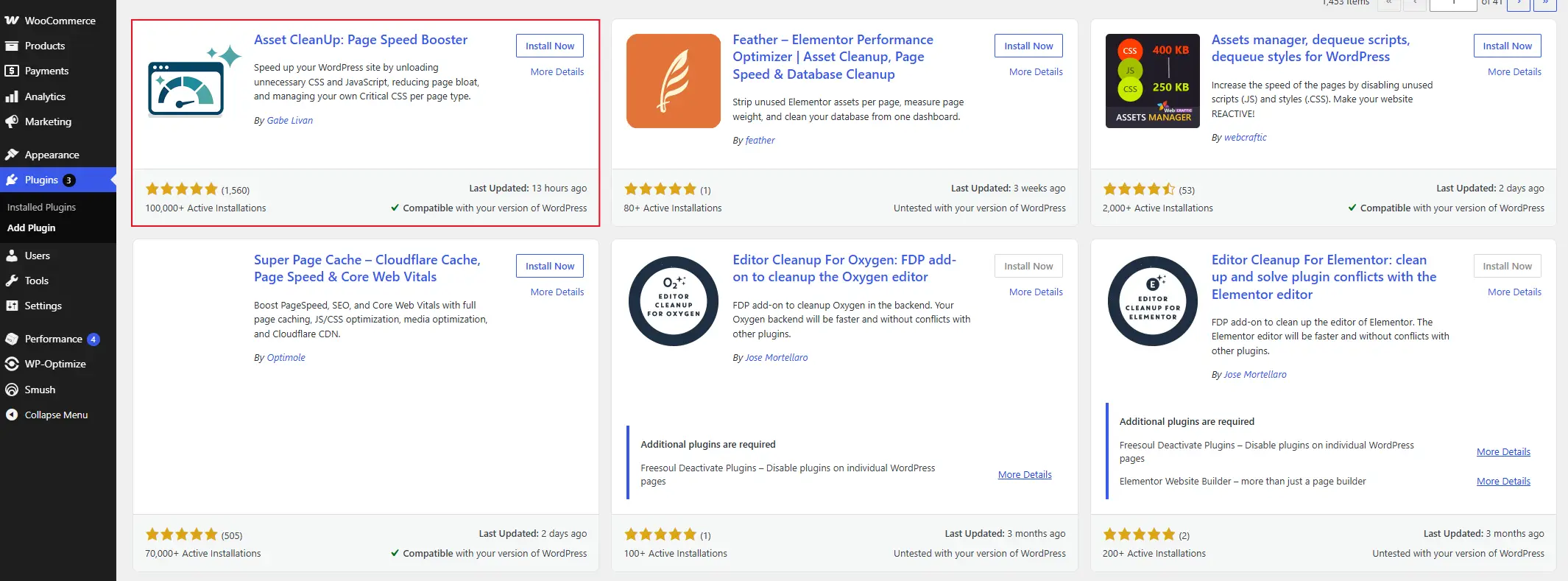Open the Gabe Livan author link
The height and width of the screenshot is (581, 1568).
pyautogui.click(x=289, y=120)
